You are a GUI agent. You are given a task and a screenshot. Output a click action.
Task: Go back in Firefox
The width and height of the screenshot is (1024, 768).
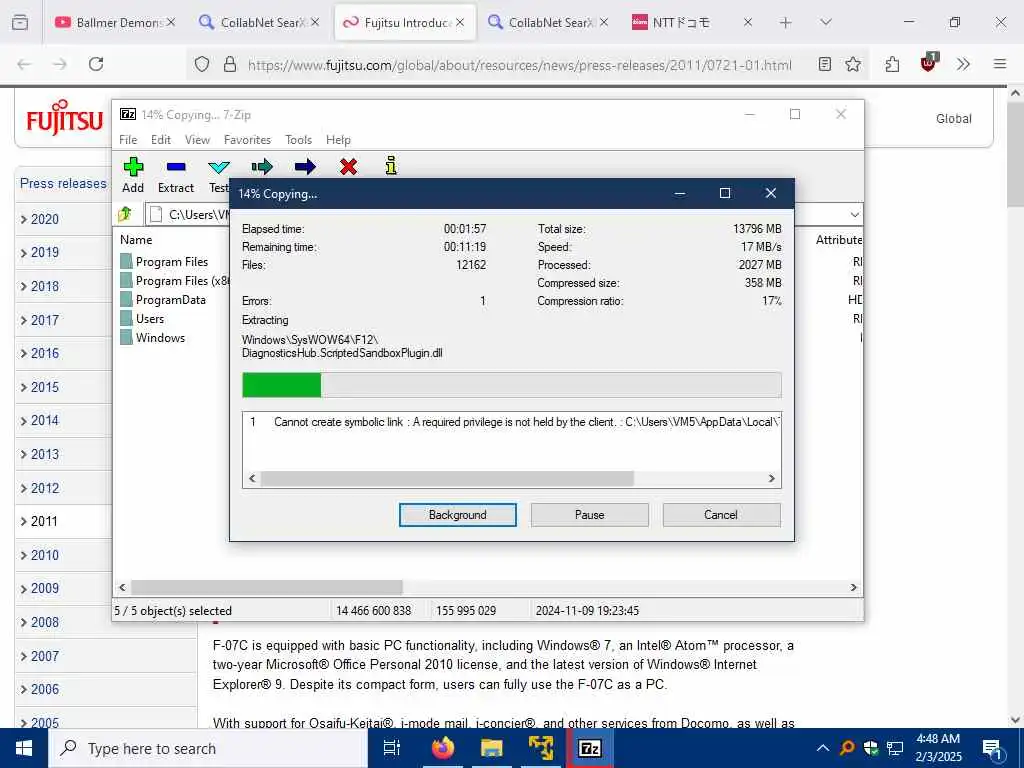(x=24, y=64)
